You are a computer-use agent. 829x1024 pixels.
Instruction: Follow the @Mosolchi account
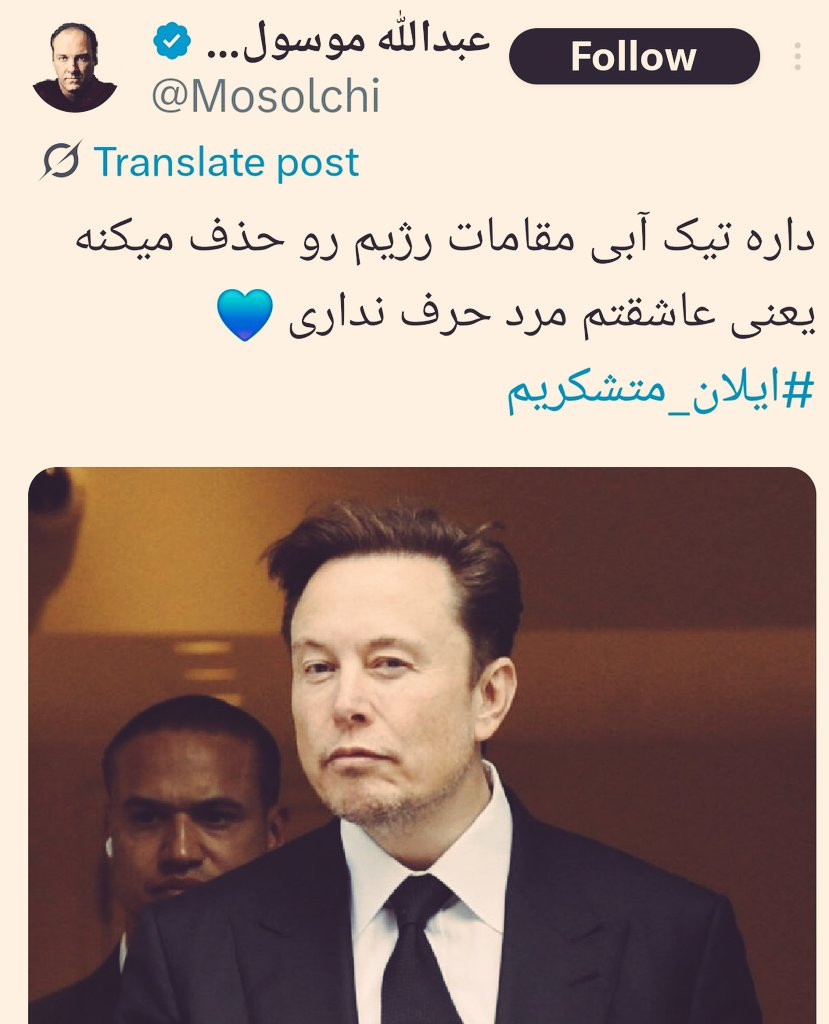(634, 56)
